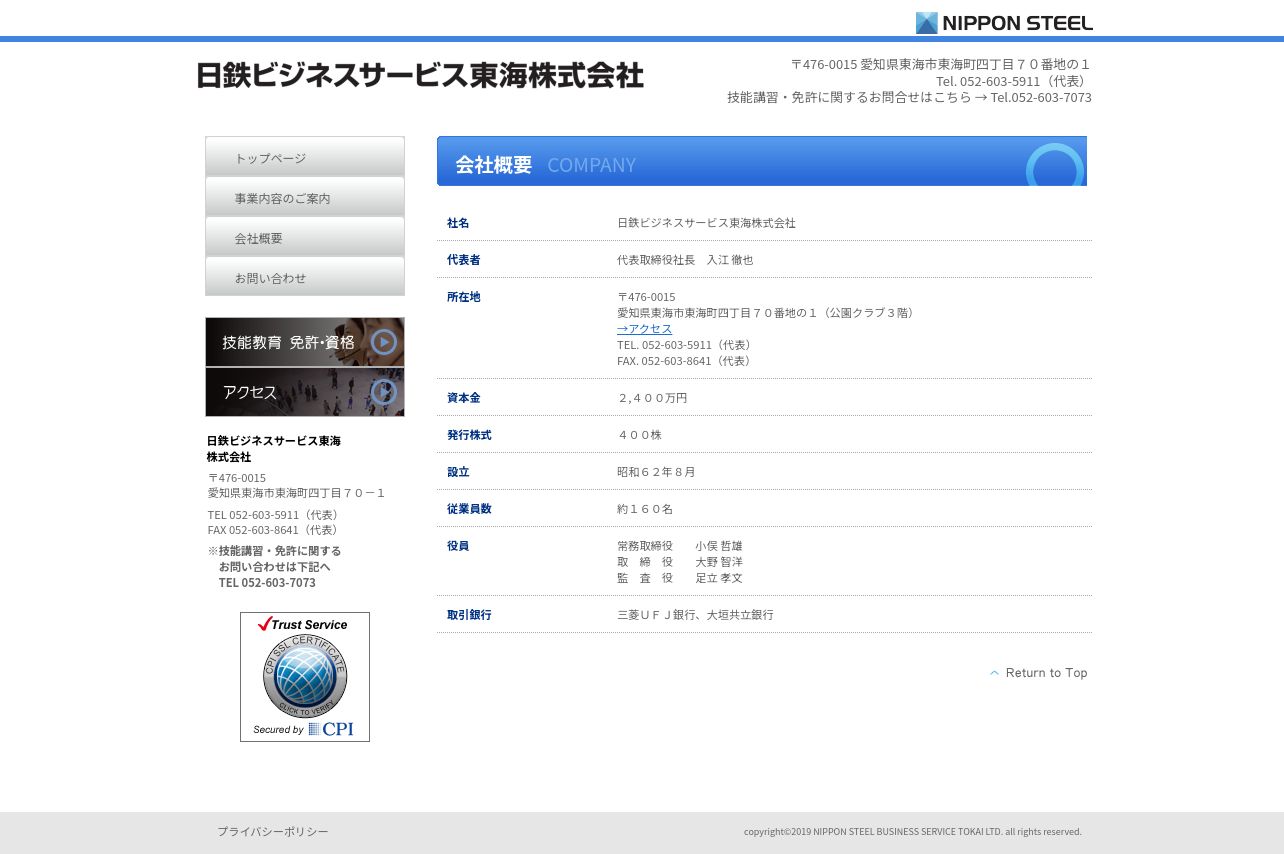
Task: Select the 所在地 row label
Action: point(463,297)
